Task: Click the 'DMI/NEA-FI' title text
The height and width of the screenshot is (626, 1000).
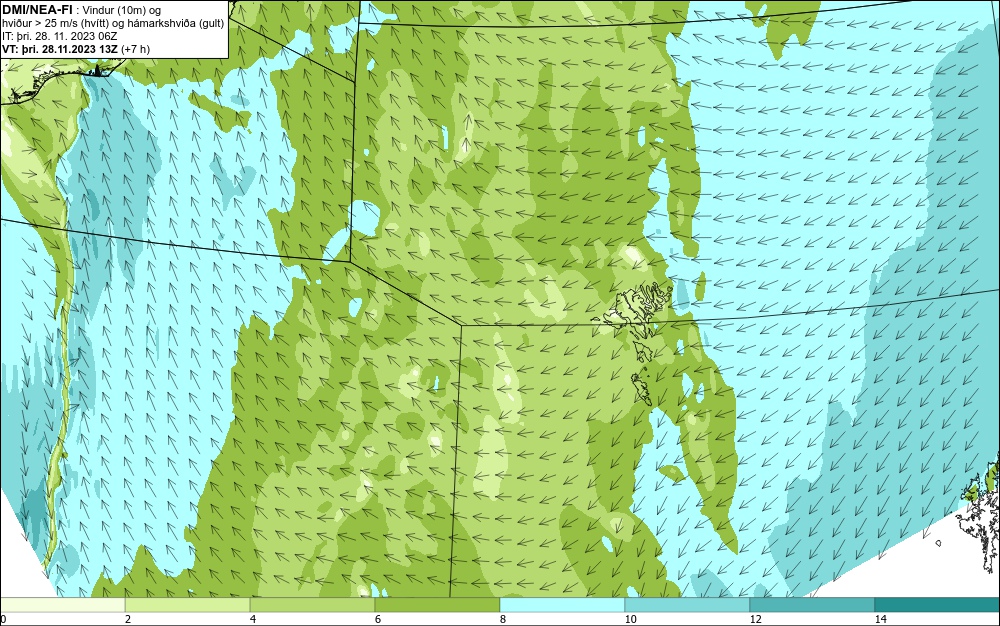Action: click(x=37, y=8)
